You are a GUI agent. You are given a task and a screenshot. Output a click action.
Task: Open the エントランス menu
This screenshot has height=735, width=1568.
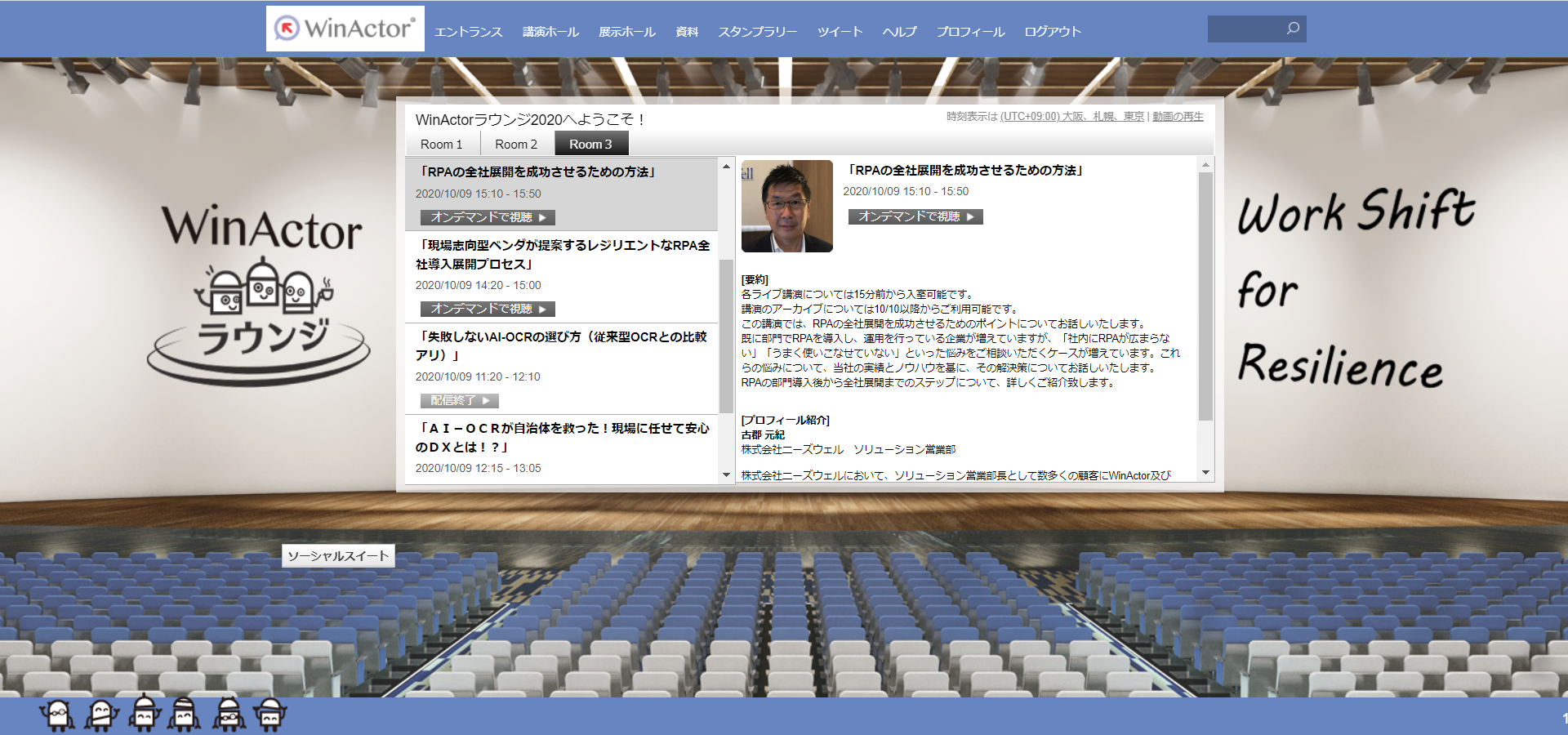point(468,32)
